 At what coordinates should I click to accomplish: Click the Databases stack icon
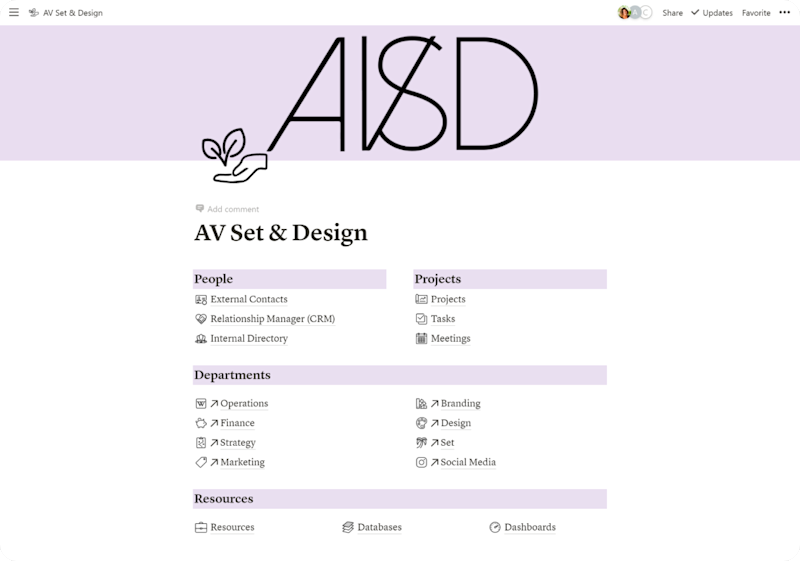pyautogui.click(x=348, y=527)
